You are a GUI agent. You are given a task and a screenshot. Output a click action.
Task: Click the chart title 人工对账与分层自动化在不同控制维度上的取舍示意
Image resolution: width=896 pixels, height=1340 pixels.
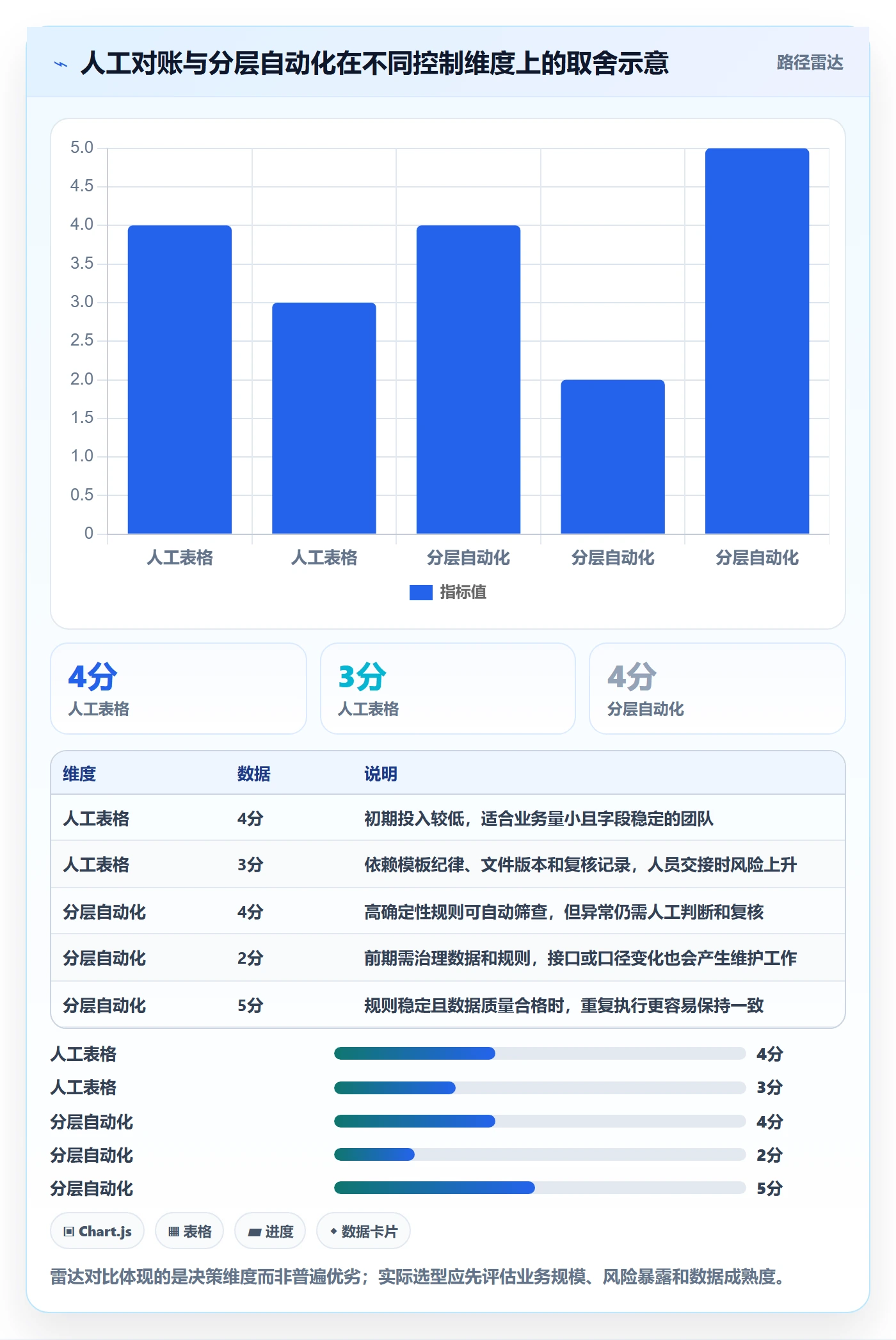click(x=374, y=63)
